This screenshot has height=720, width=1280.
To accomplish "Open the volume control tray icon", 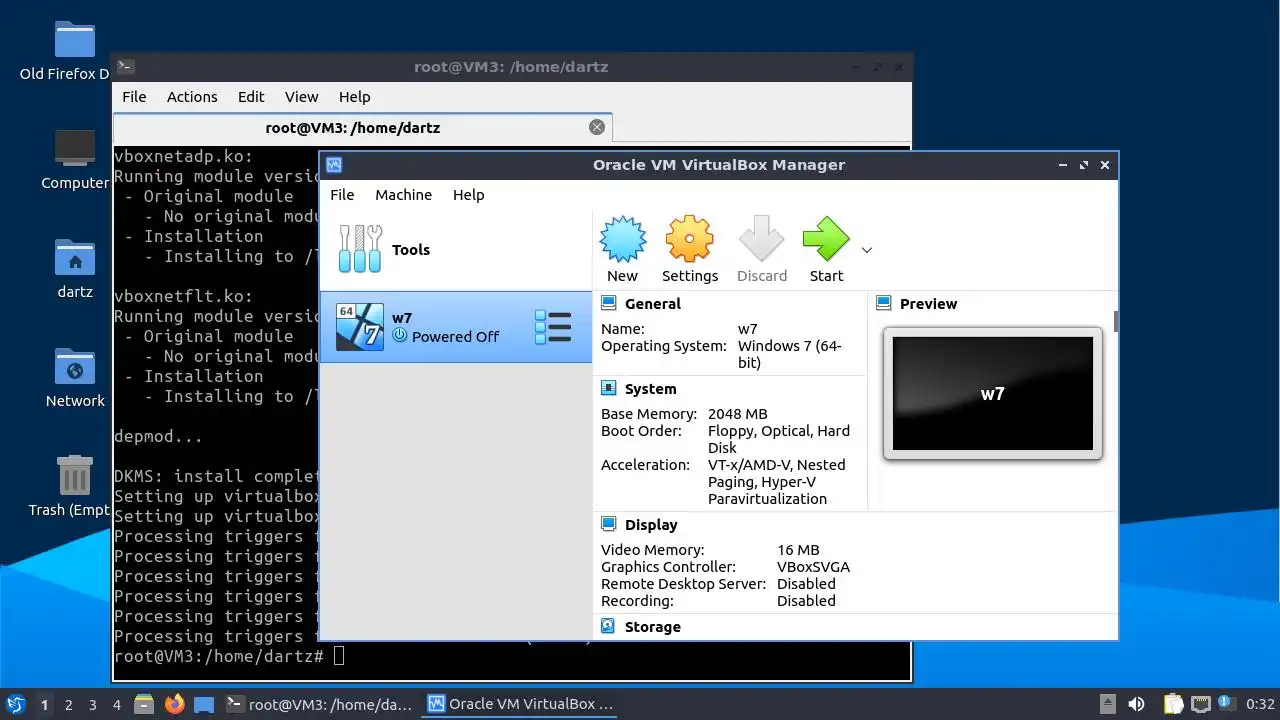I will (x=1136, y=704).
